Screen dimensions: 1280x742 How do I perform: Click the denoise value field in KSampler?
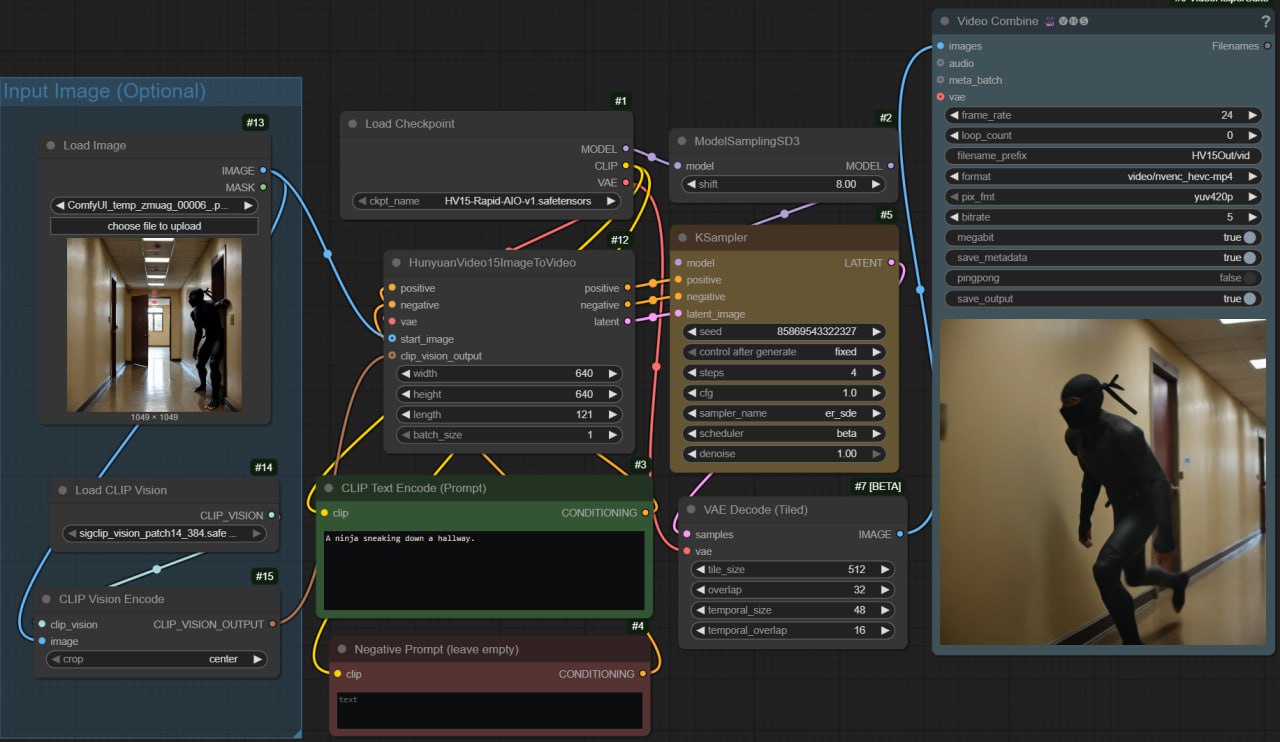click(x=785, y=454)
